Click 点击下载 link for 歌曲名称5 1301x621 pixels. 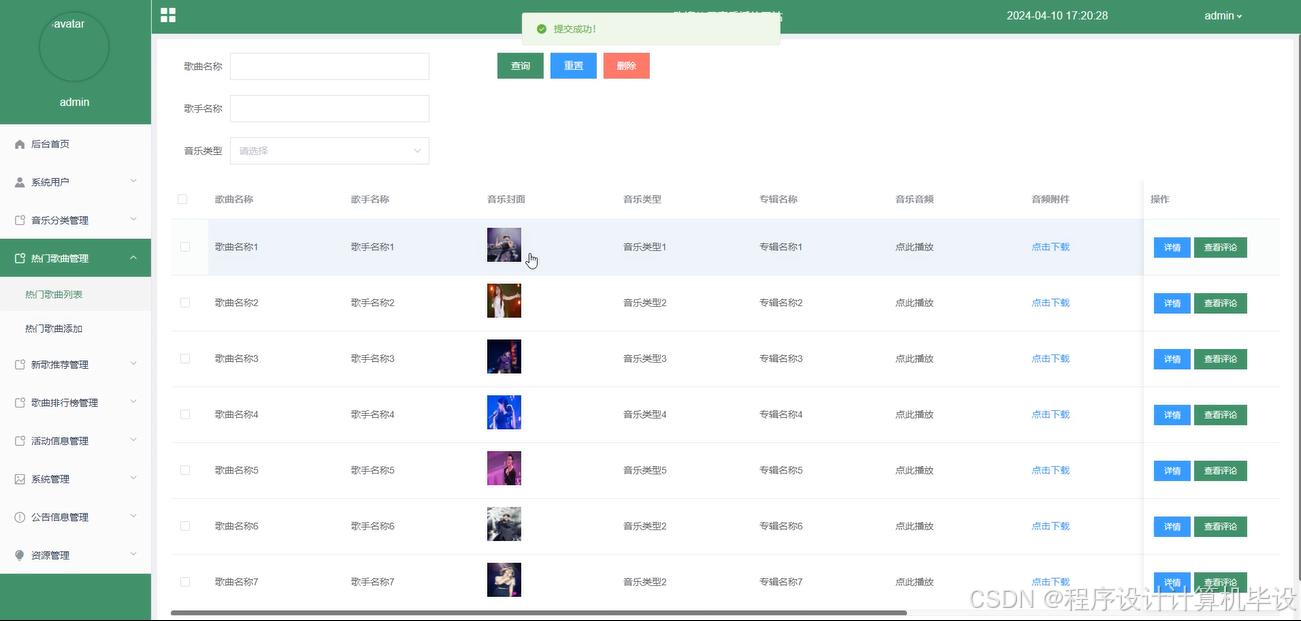coord(1050,470)
